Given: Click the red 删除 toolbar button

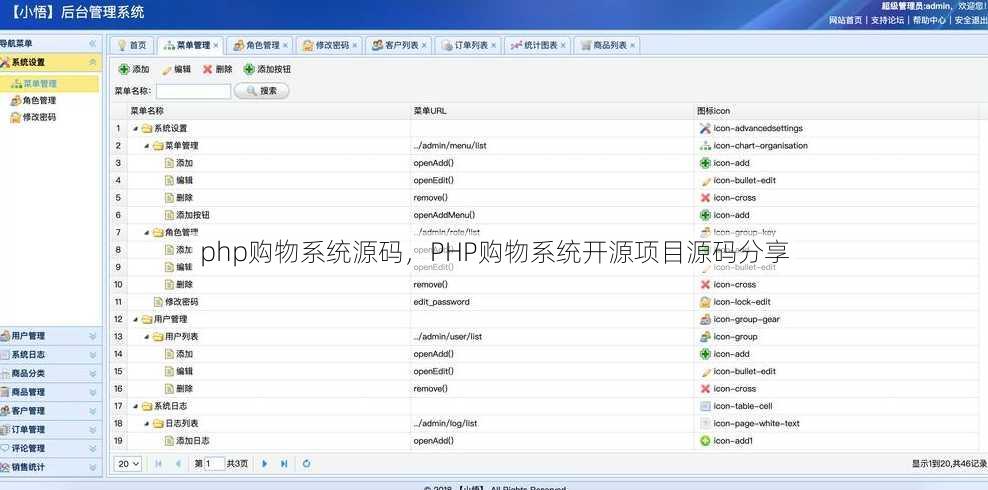Looking at the screenshot, I should [217, 69].
